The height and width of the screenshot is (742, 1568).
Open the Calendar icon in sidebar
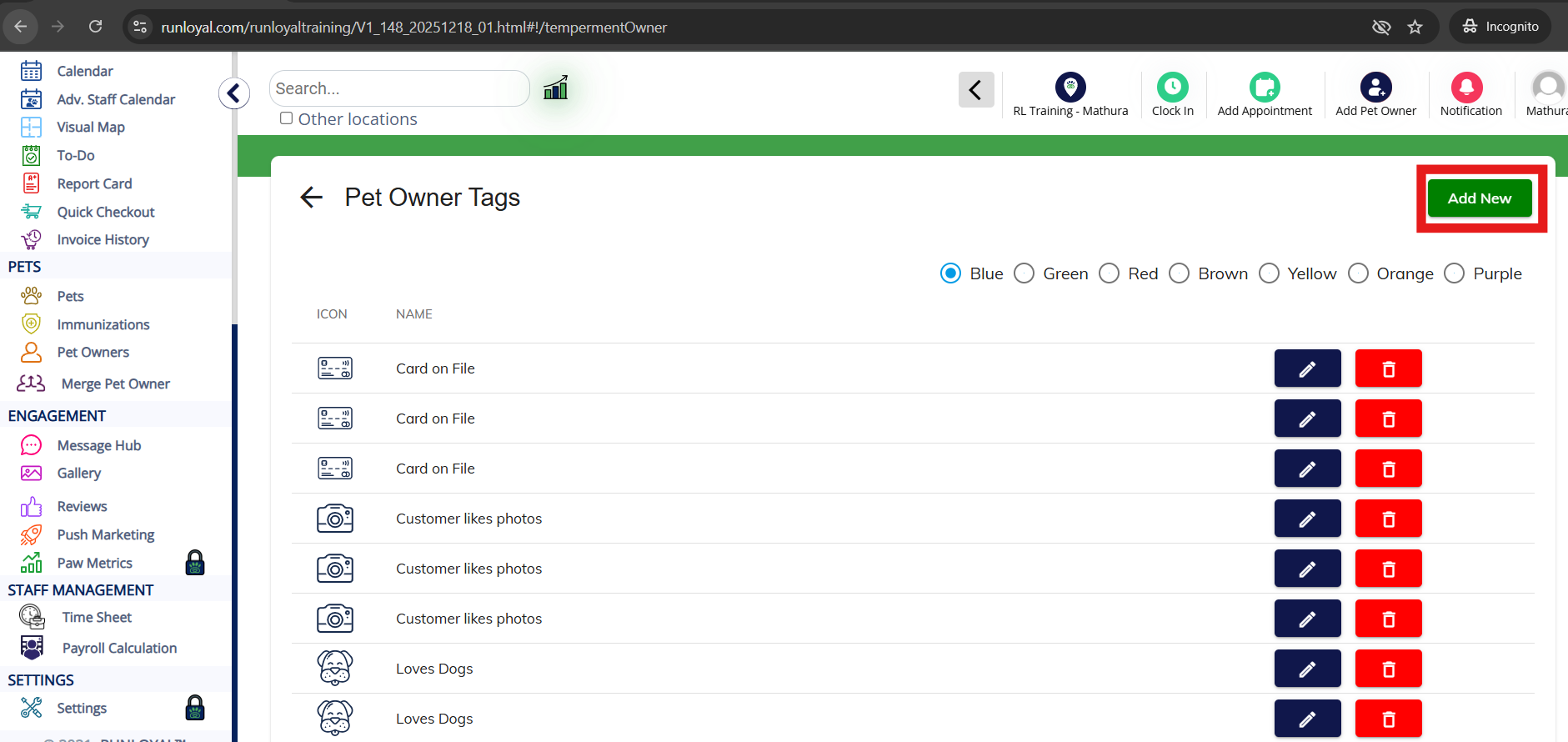pos(31,71)
